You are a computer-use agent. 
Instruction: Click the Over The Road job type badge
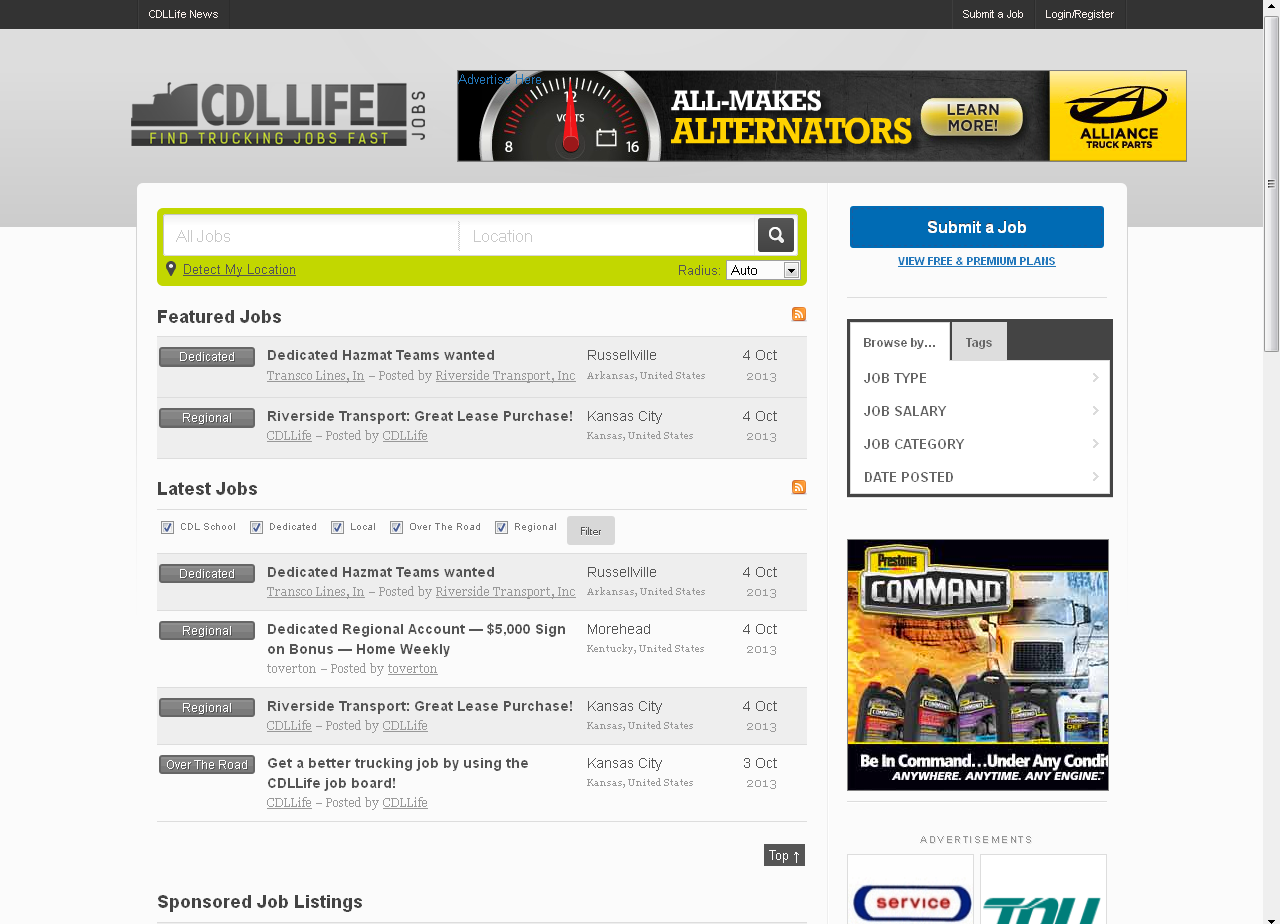click(207, 765)
